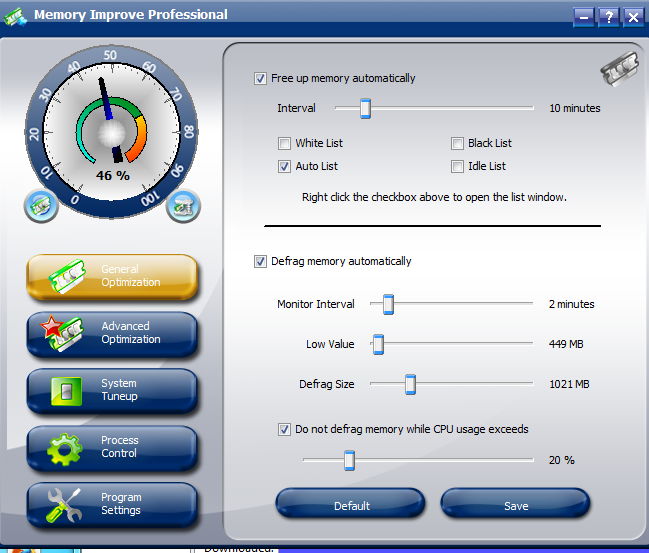This screenshot has width=649, height=553.
Task: Click the '20 %' CPU usage value
Action: pos(562,460)
